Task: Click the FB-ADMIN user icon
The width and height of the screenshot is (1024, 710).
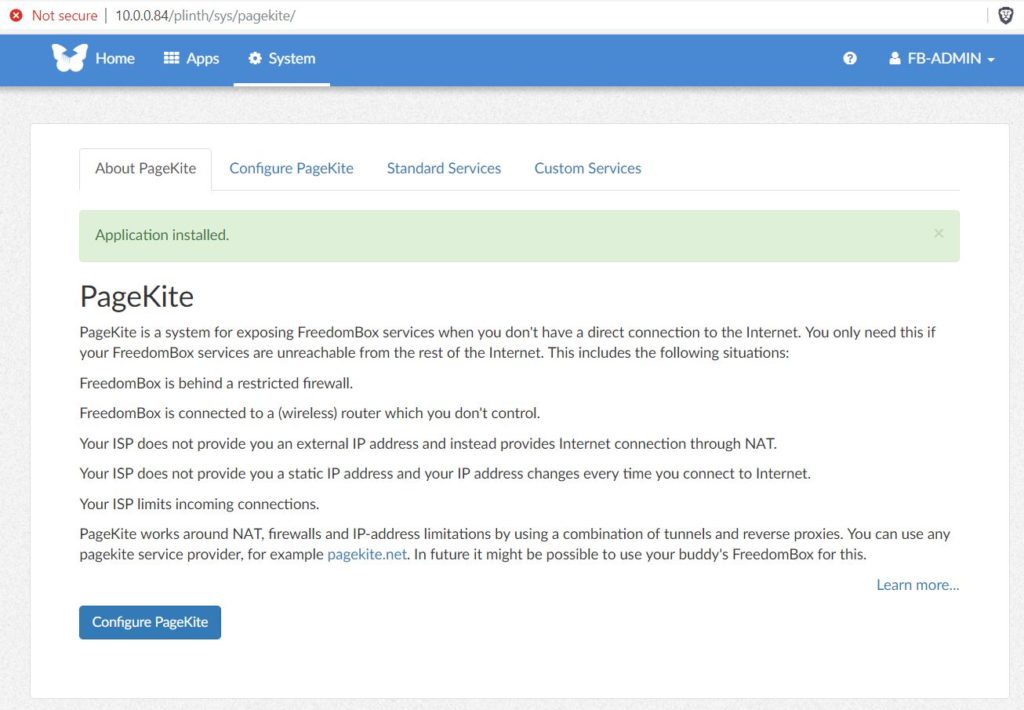Action: tap(895, 58)
